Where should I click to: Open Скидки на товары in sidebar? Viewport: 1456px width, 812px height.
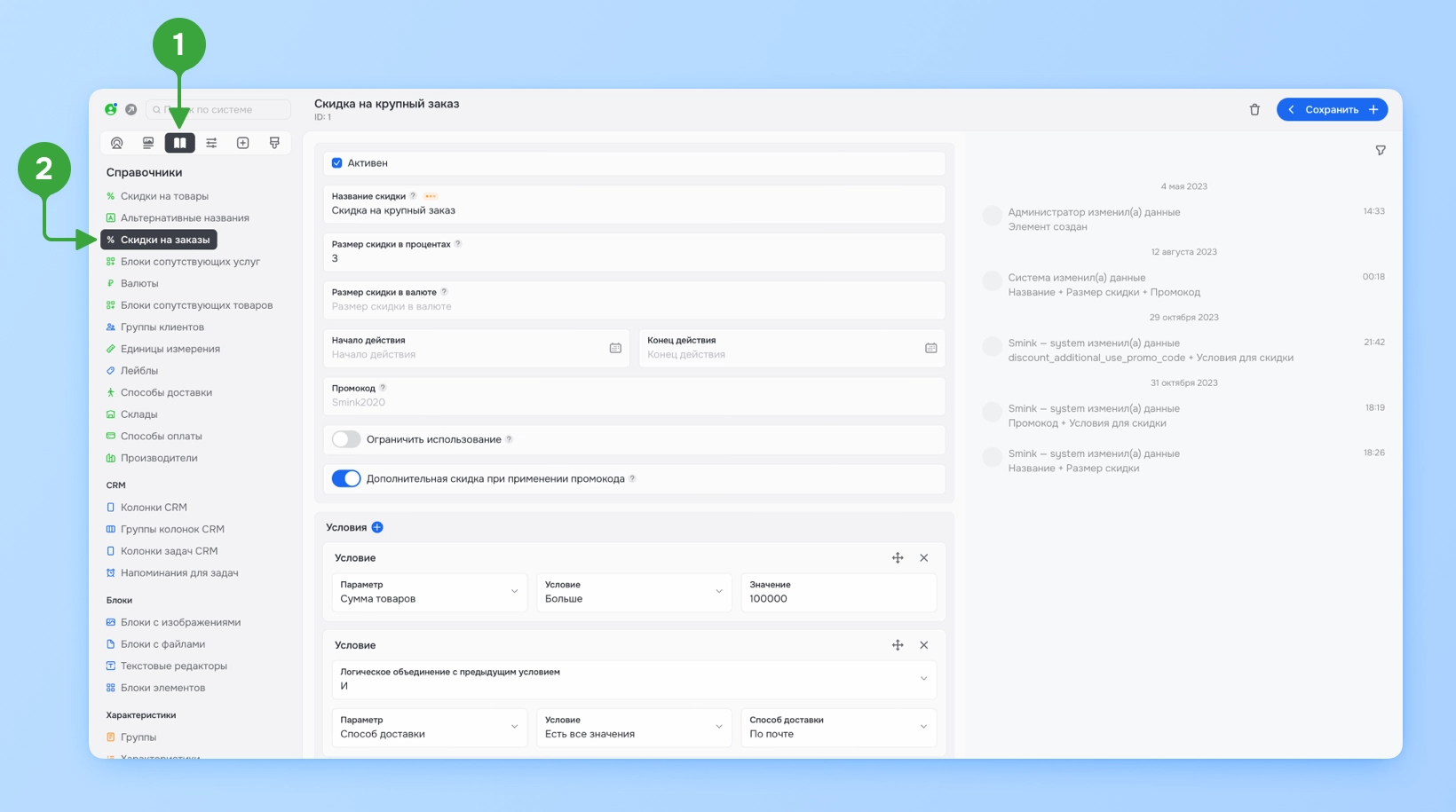coord(164,196)
